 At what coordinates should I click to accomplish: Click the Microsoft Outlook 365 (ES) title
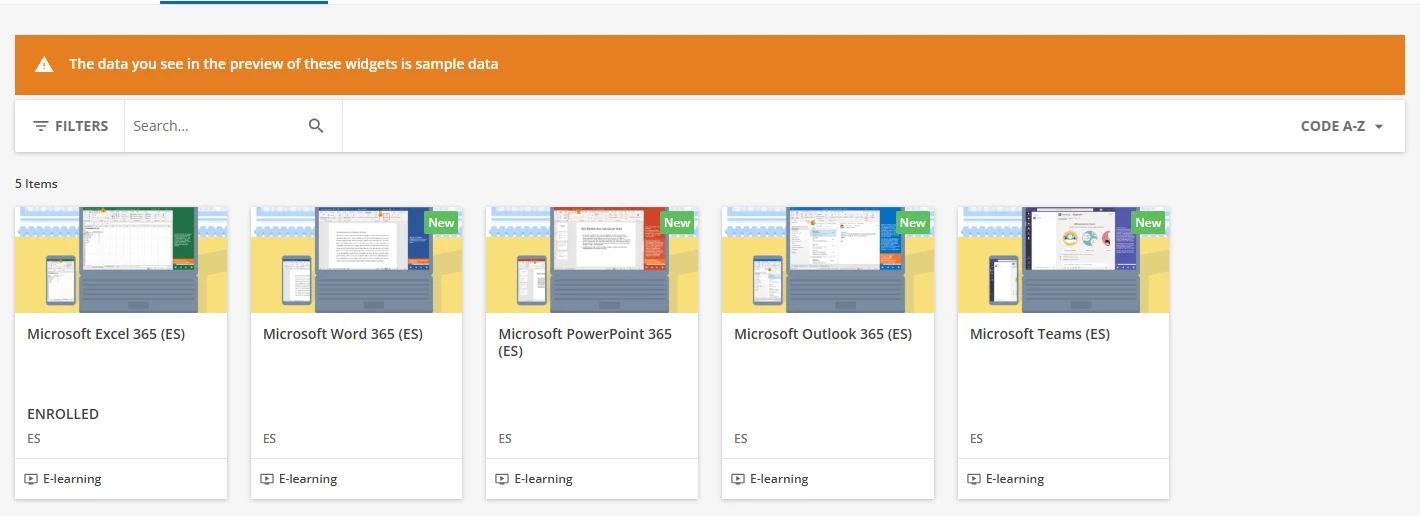[x=823, y=334]
